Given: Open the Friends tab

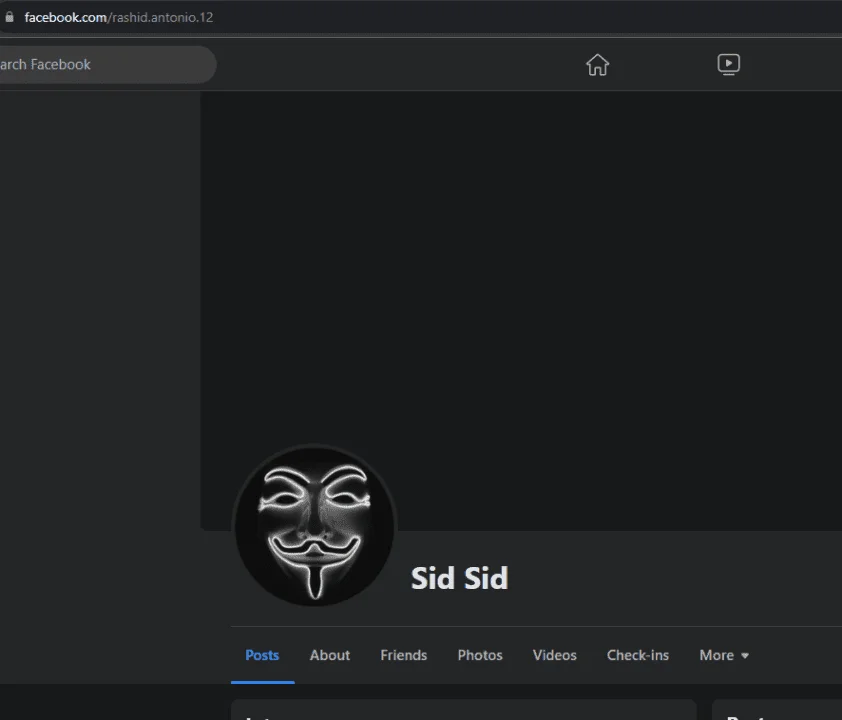Looking at the screenshot, I should coord(403,655).
